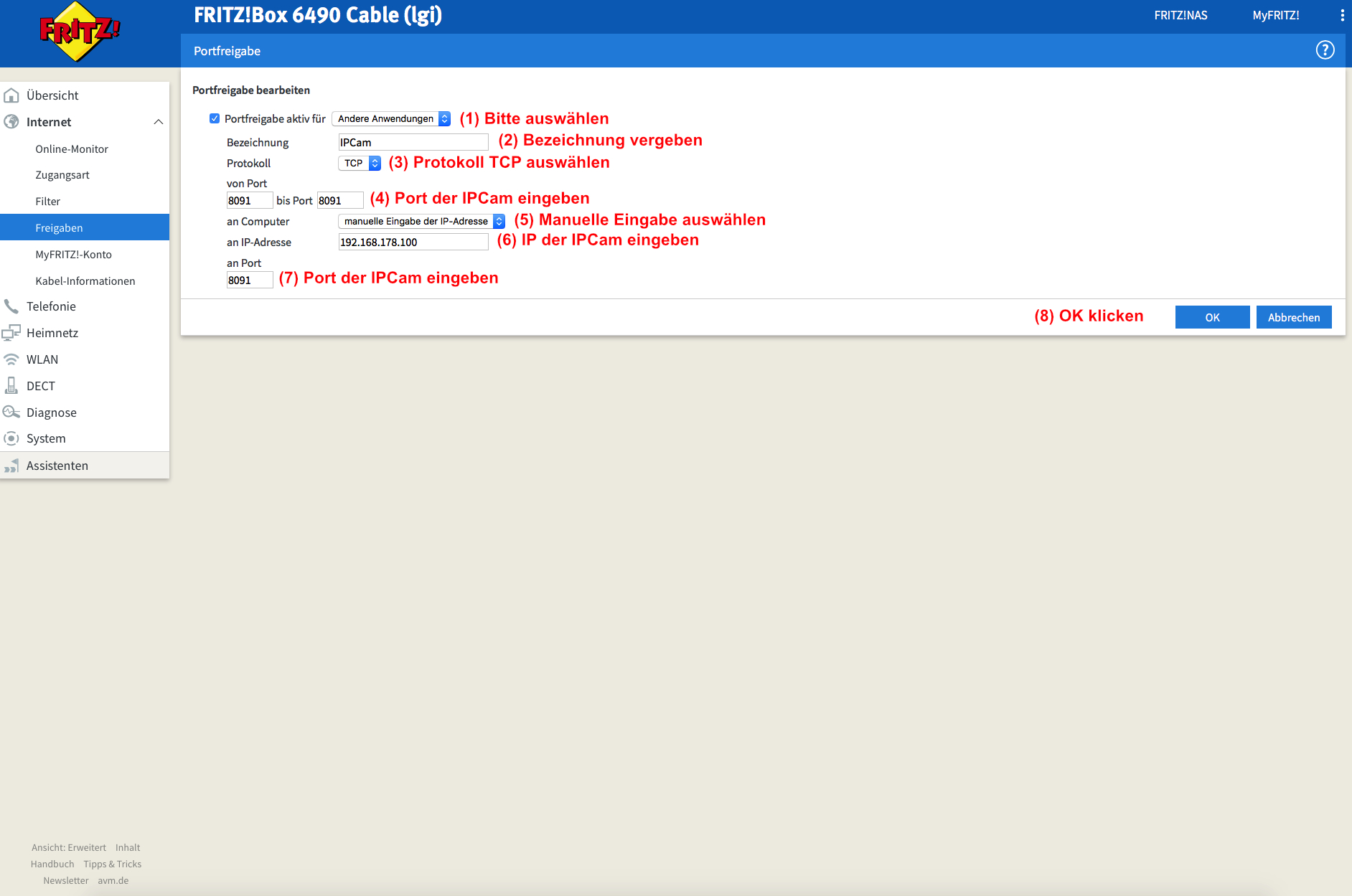This screenshot has height=896, width=1352.
Task: Click the OK button
Action: (1212, 317)
